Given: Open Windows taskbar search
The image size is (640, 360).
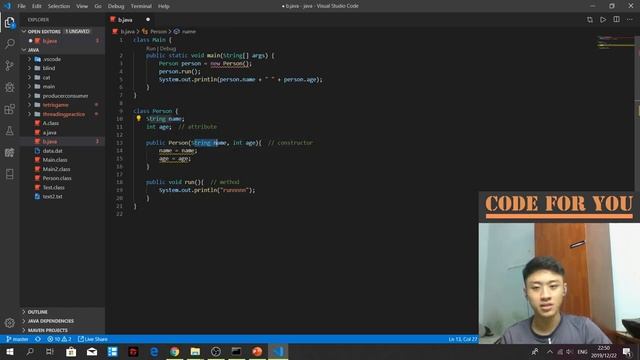Looking at the screenshot, I should [x=30, y=351].
